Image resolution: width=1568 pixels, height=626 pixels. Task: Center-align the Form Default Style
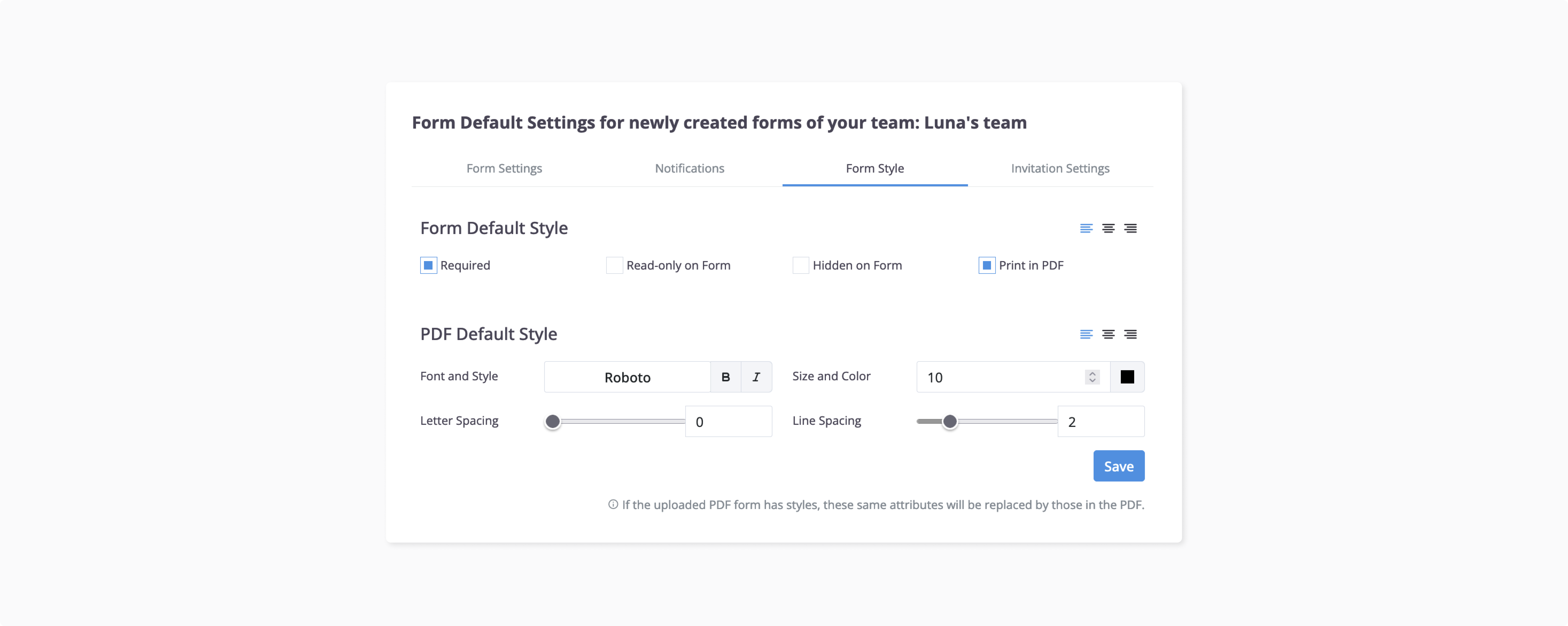coord(1108,228)
